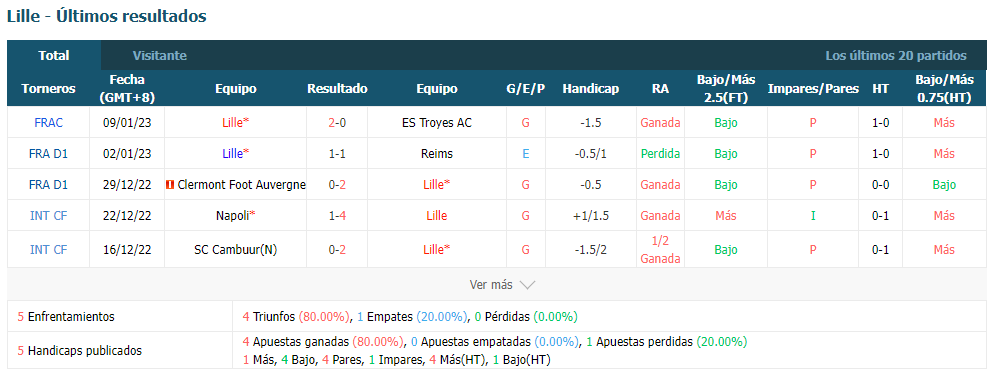Click ES Troyes AC team name

tap(437, 123)
